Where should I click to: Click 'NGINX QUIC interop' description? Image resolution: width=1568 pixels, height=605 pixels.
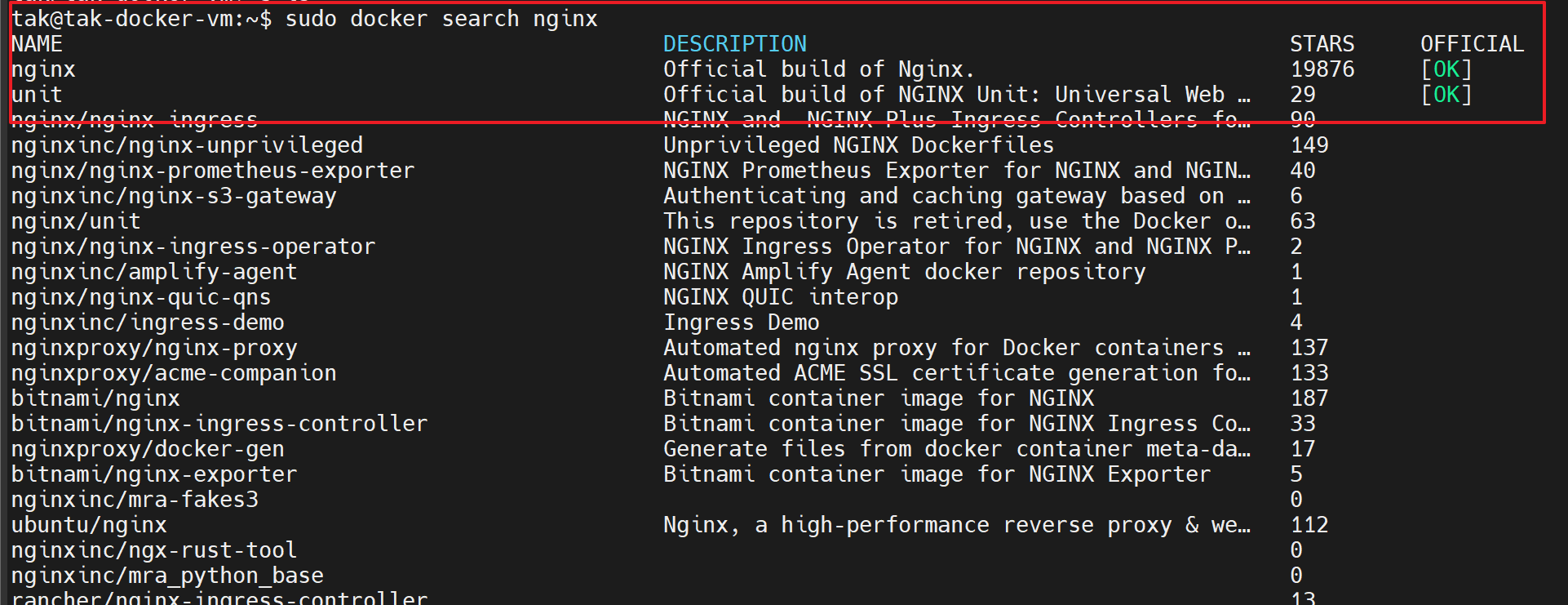coord(781,297)
